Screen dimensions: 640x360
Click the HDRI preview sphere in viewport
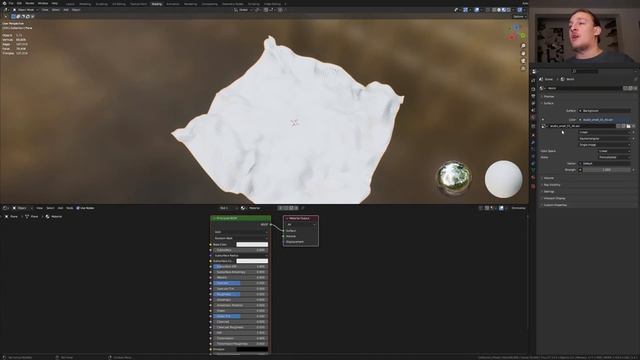pyautogui.click(x=453, y=178)
